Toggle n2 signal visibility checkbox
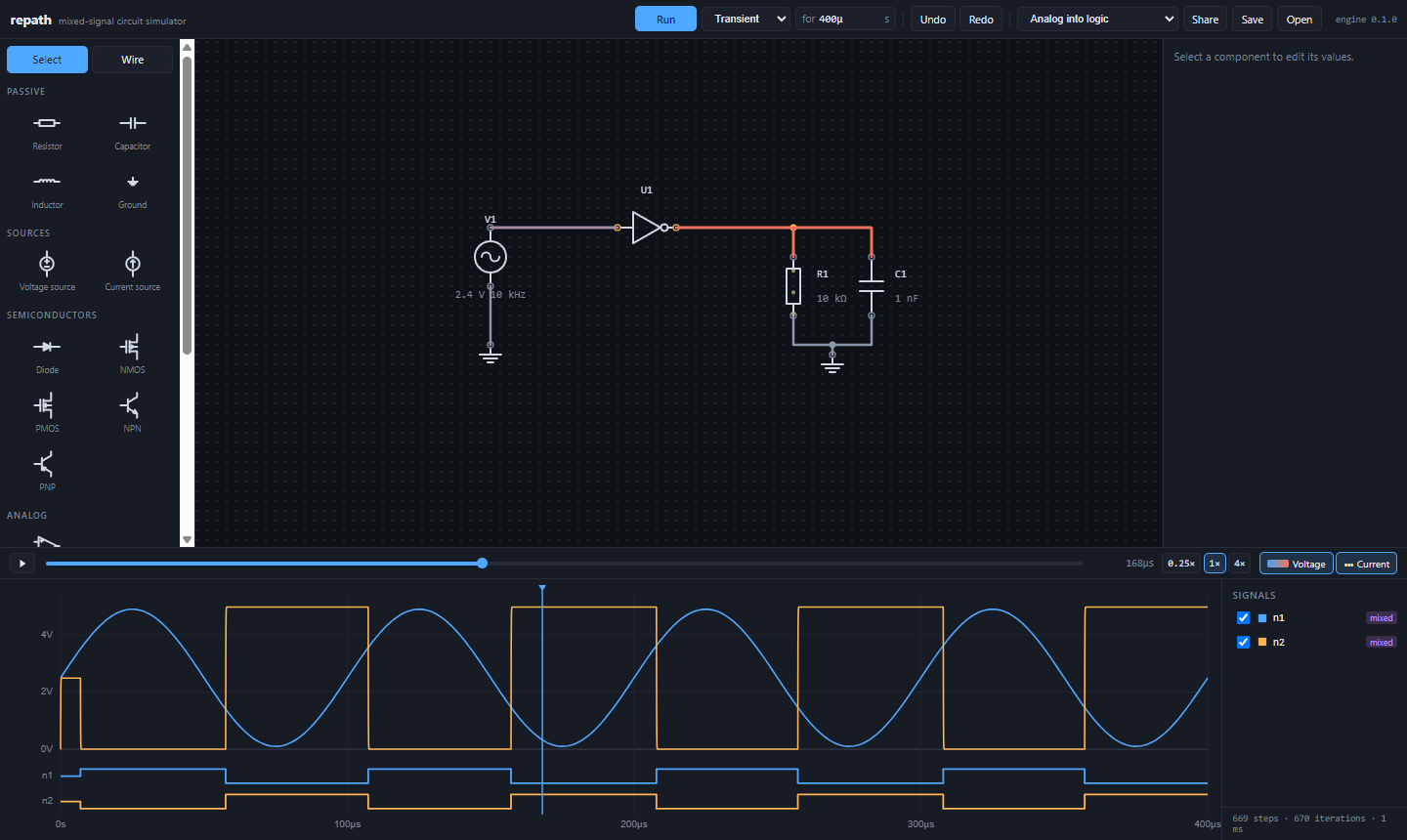This screenshot has height=840, width=1407. pos(1243,642)
